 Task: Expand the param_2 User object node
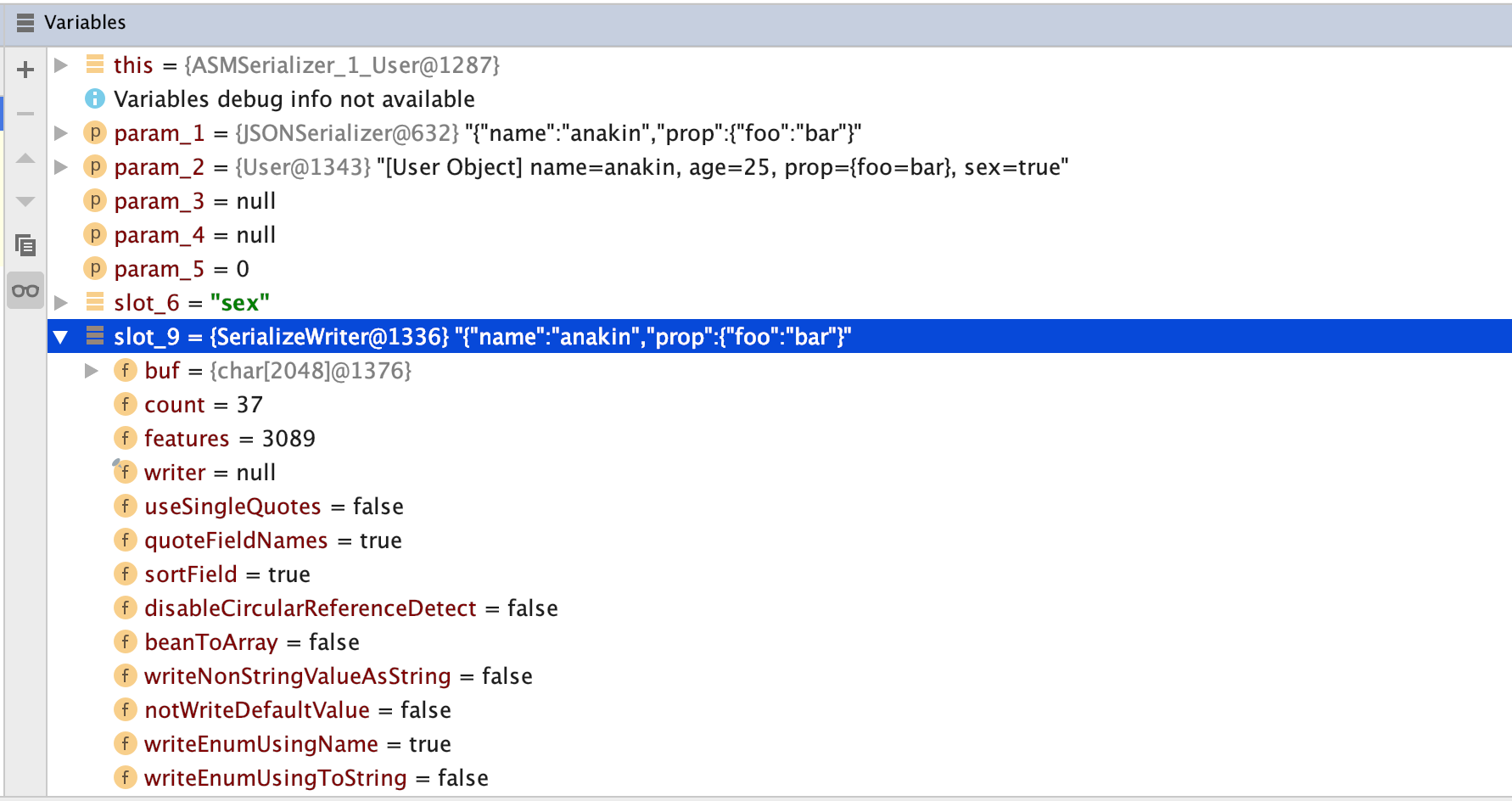pos(61,167)
